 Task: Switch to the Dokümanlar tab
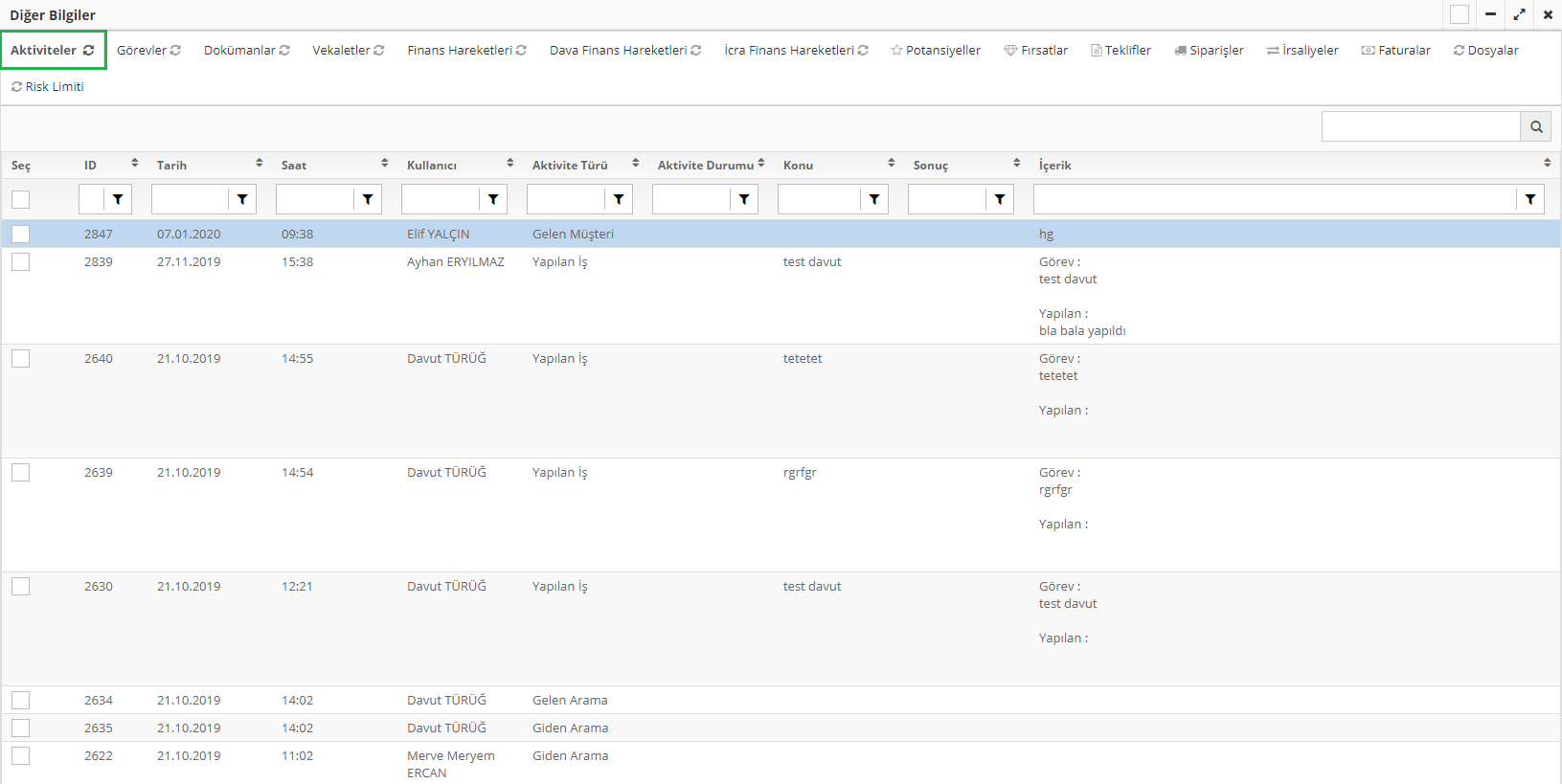[239, 51]
